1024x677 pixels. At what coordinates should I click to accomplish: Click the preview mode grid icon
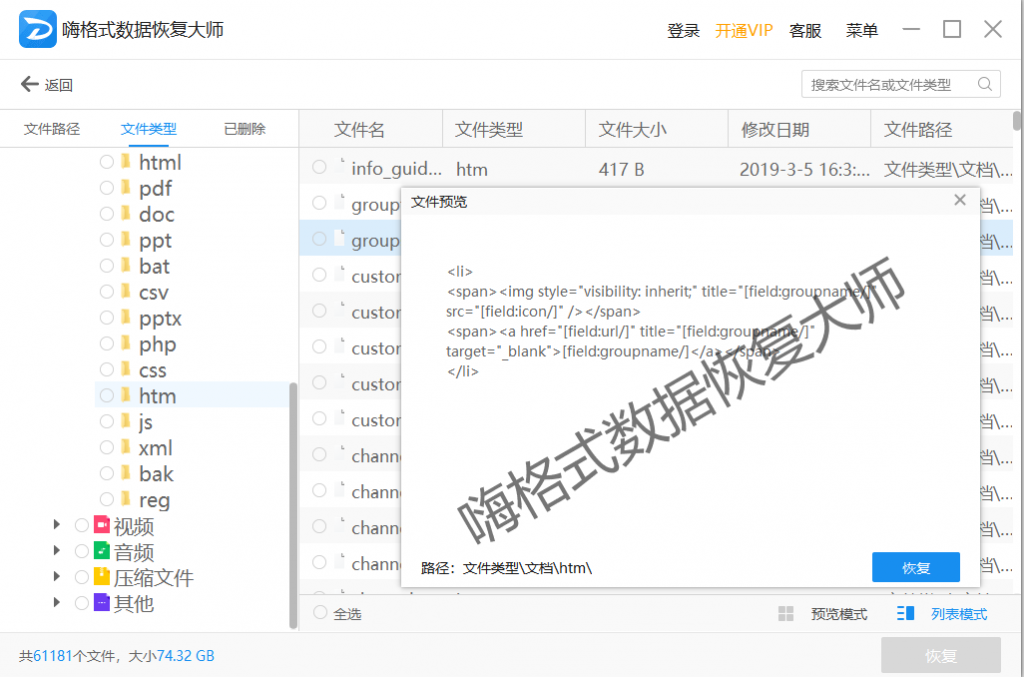coord(786,614)
